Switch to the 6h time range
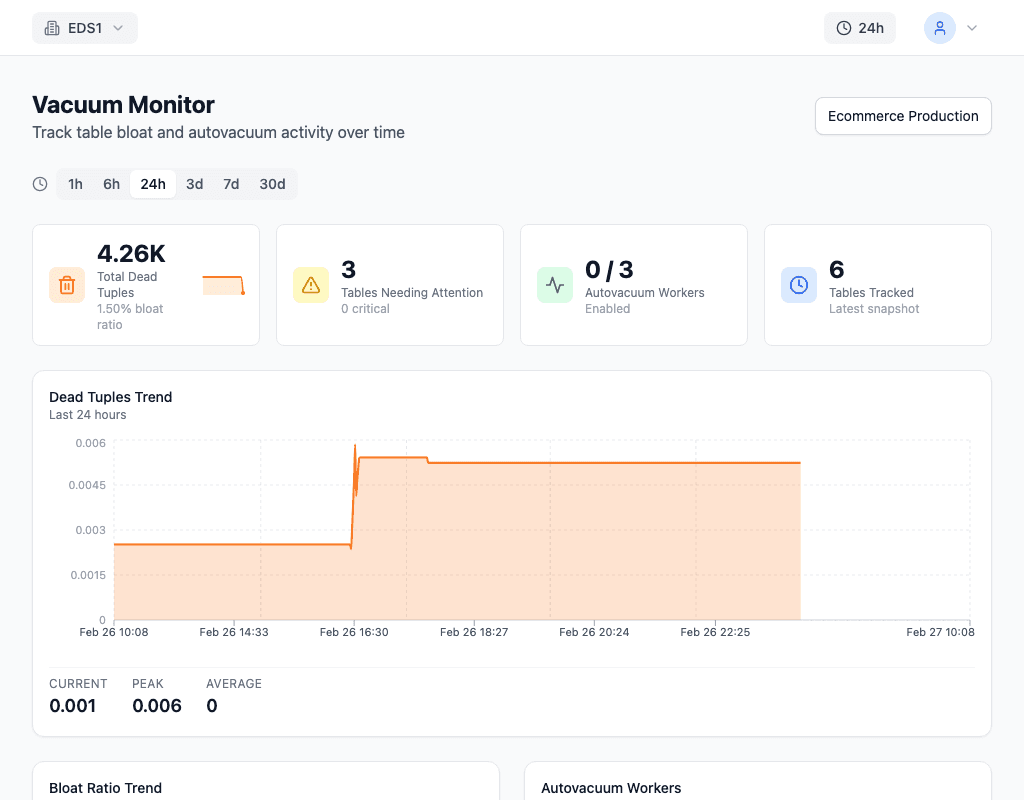The width and height of the screenshot is (1024, 800). (111, 184)
